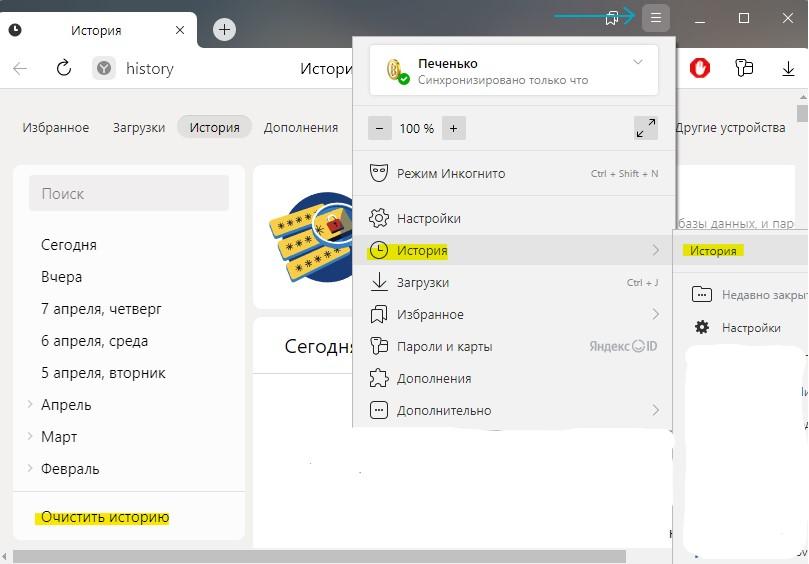Open Загрузки from the main menu
Viewport: 809px width, 564px height.
(x=514, y=282)
